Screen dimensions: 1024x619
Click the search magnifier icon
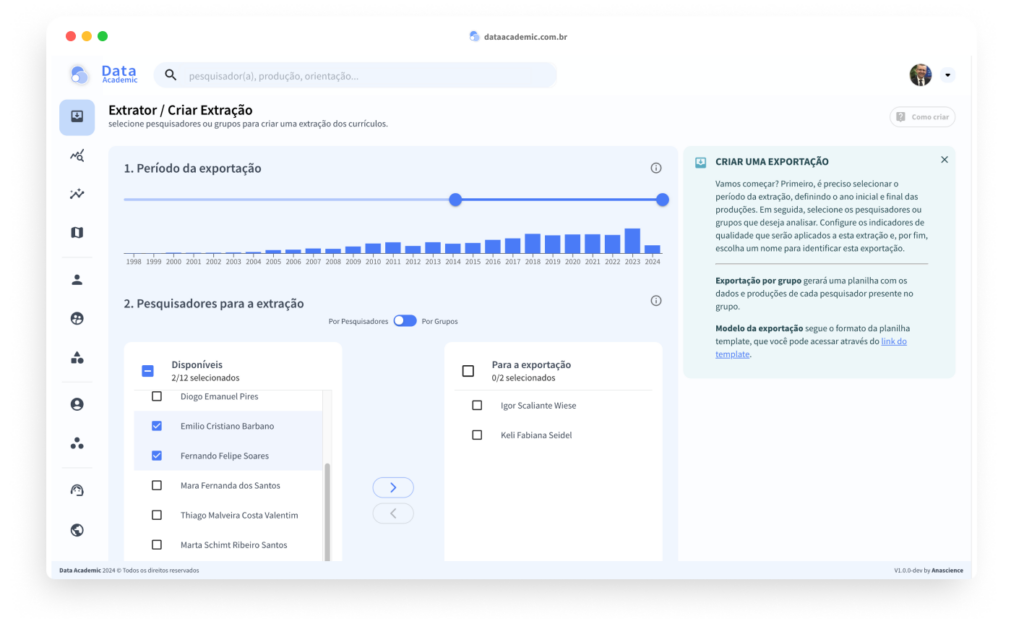coord(170,75)
